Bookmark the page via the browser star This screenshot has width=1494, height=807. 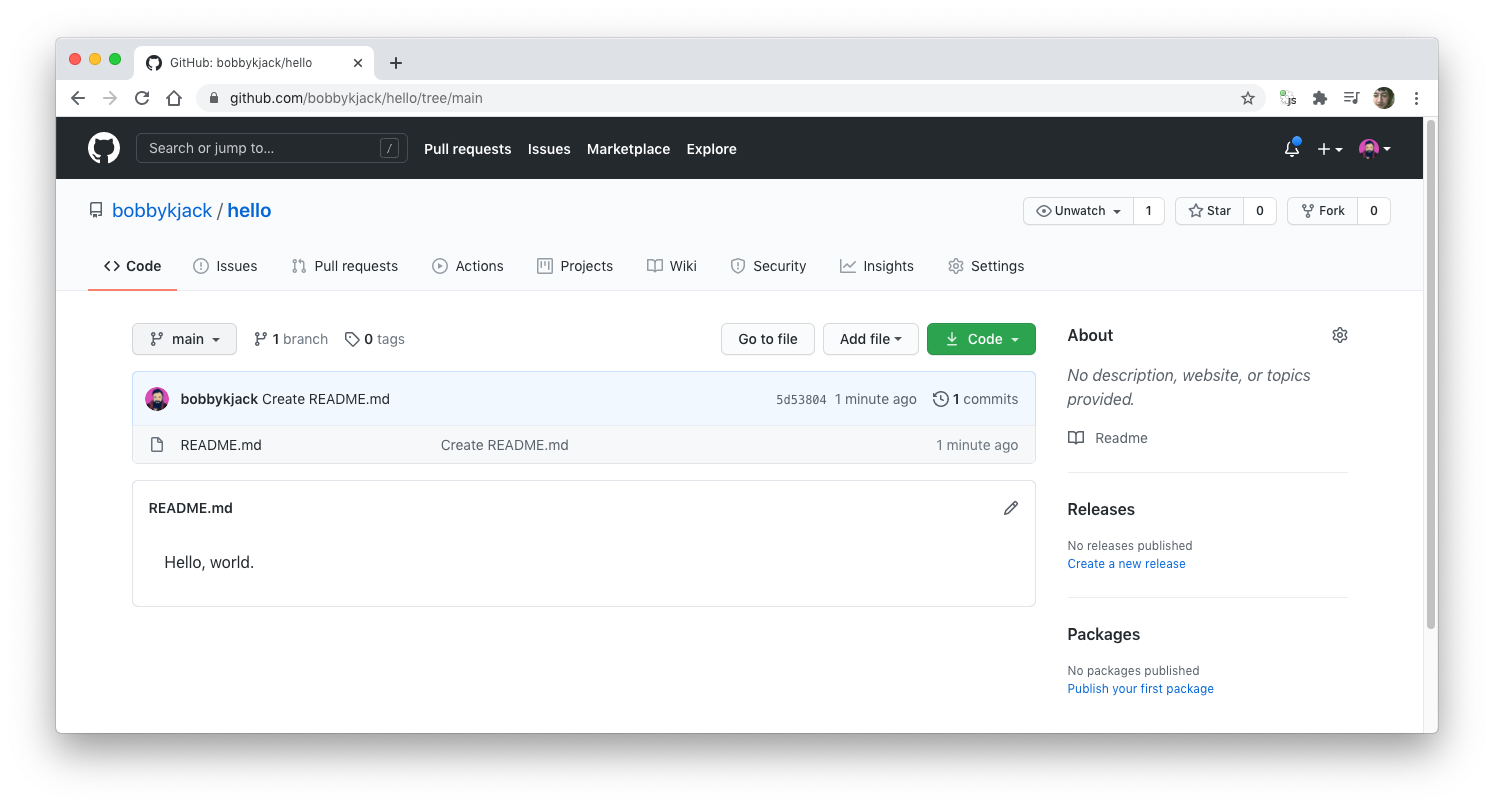pos(1247,98)
